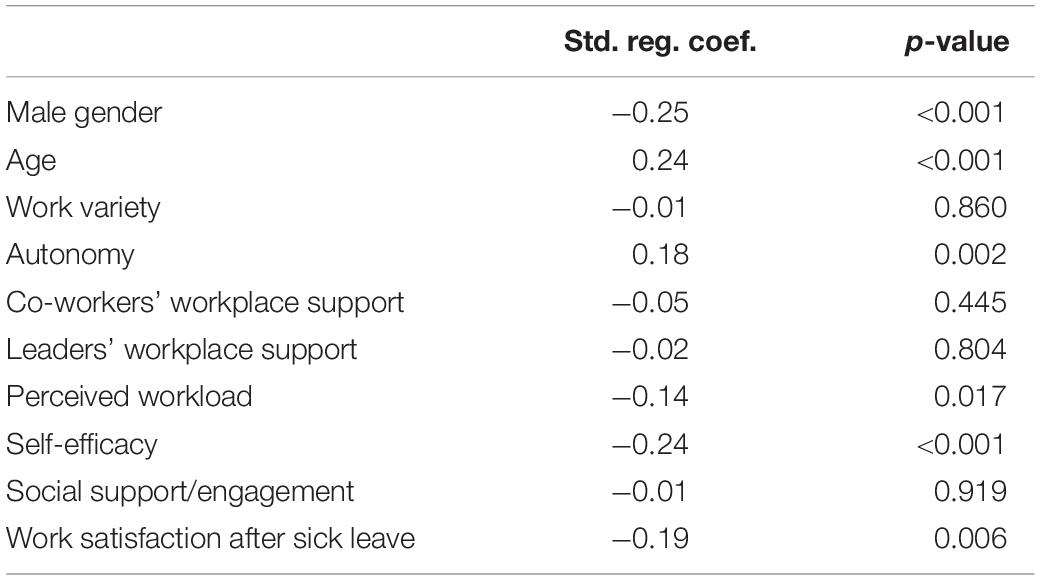Select the Male gender row label
1040x580 pixels.
tap(84, 113)
